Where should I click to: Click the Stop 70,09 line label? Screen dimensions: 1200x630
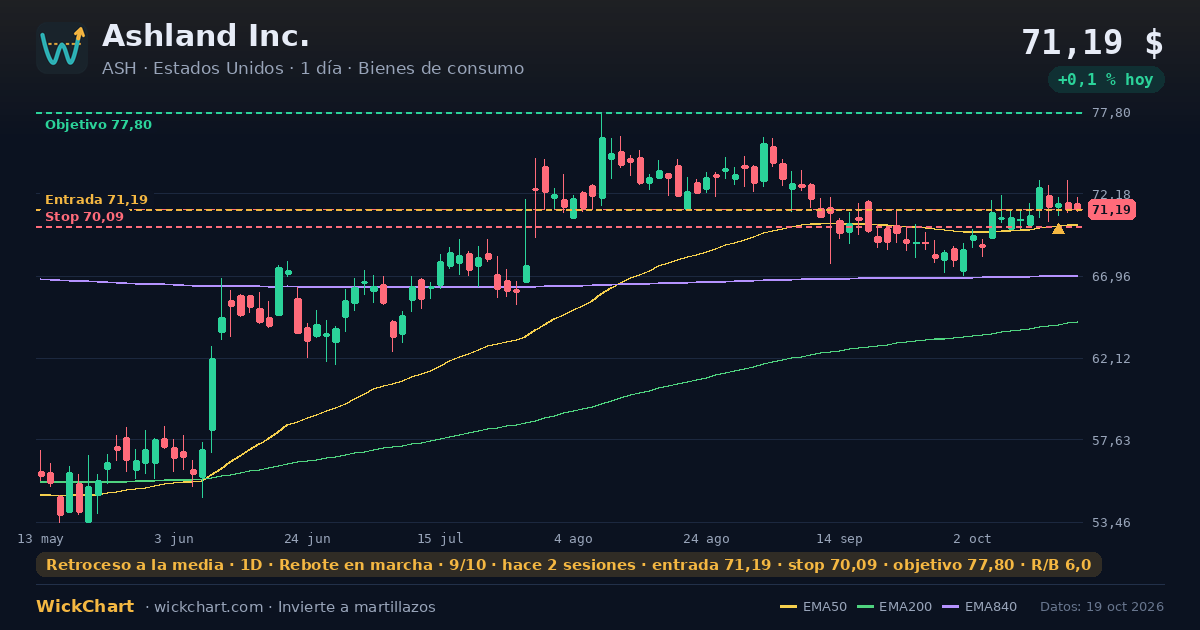(x=84, y=217)
